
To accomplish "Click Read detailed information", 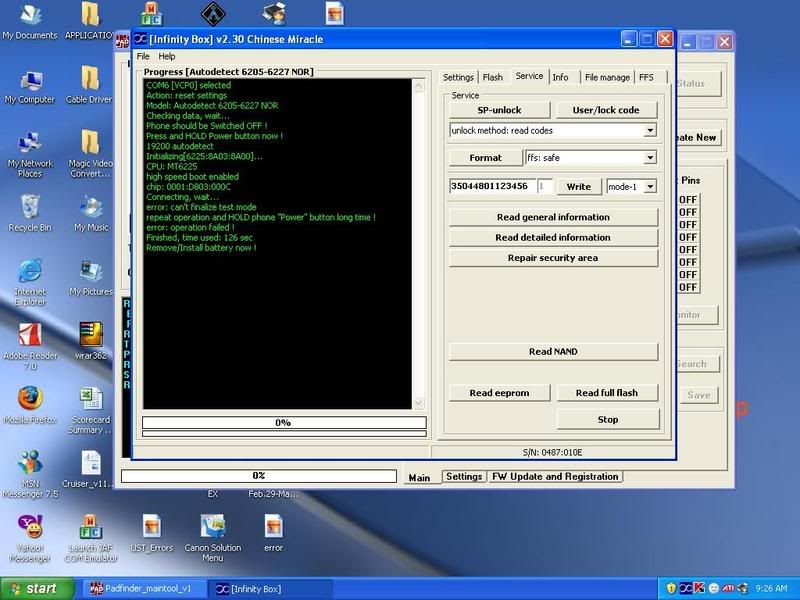I will point(553,238).
